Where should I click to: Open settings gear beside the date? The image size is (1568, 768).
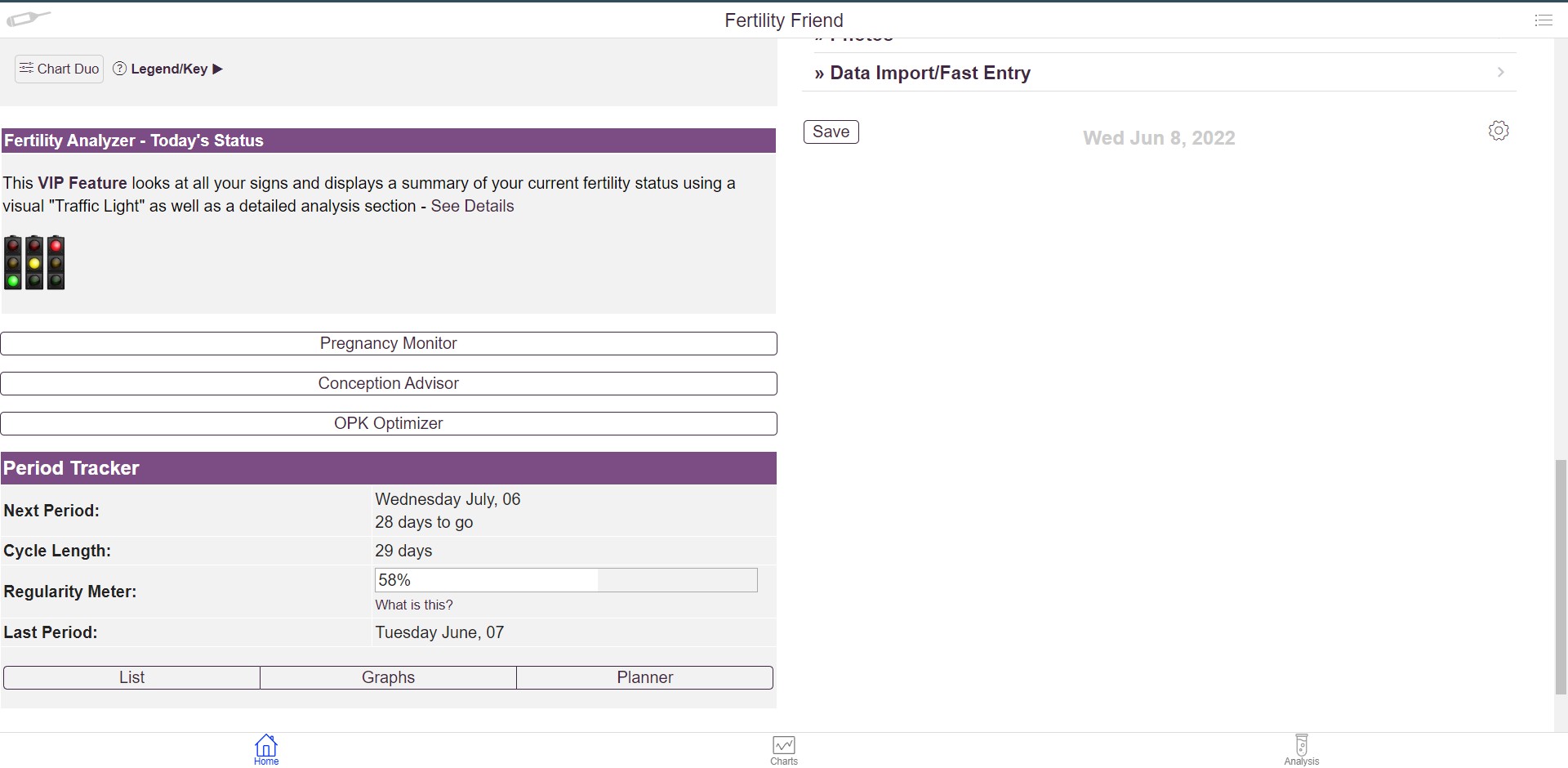(1498, 131)
